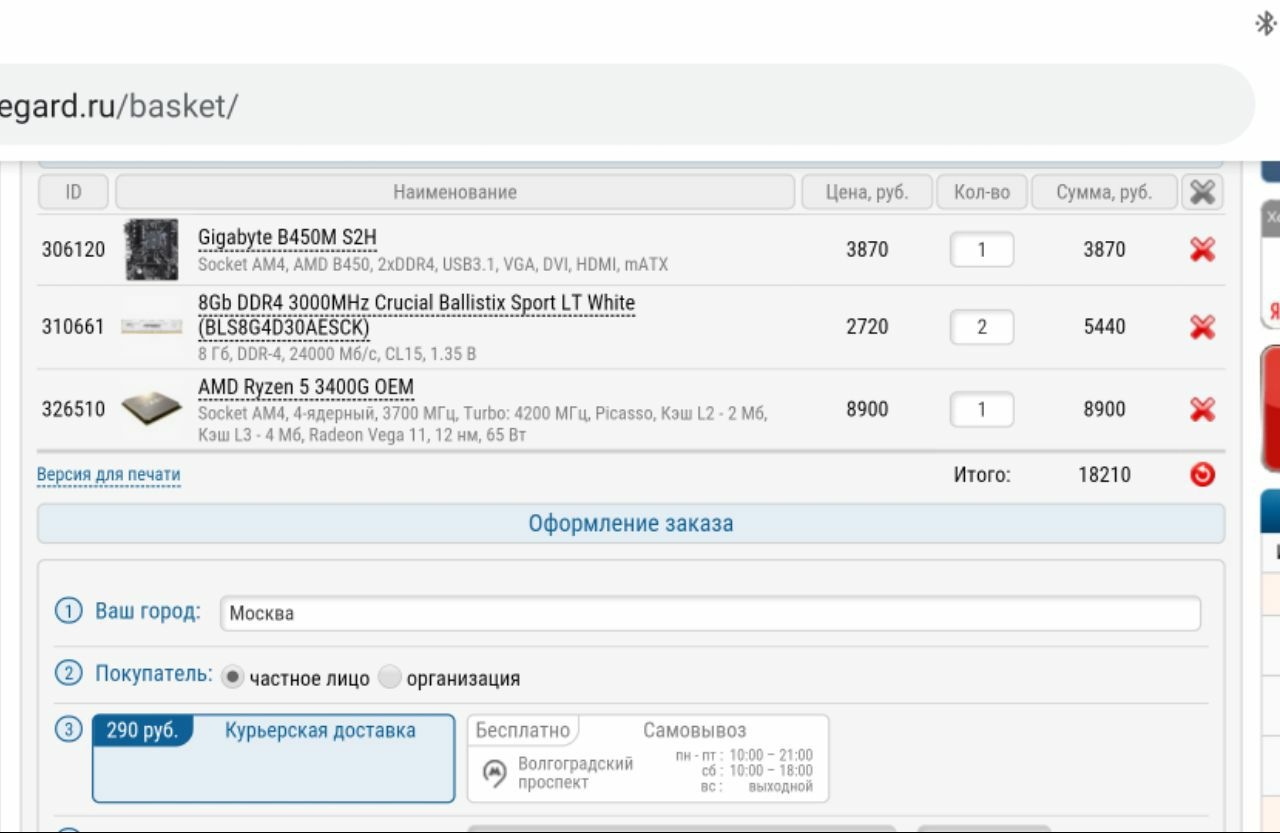This screenshot has height=833, width=1280.
Task: Click the Socket AM4, AMD B450 description text
Action: pos(433,265)
